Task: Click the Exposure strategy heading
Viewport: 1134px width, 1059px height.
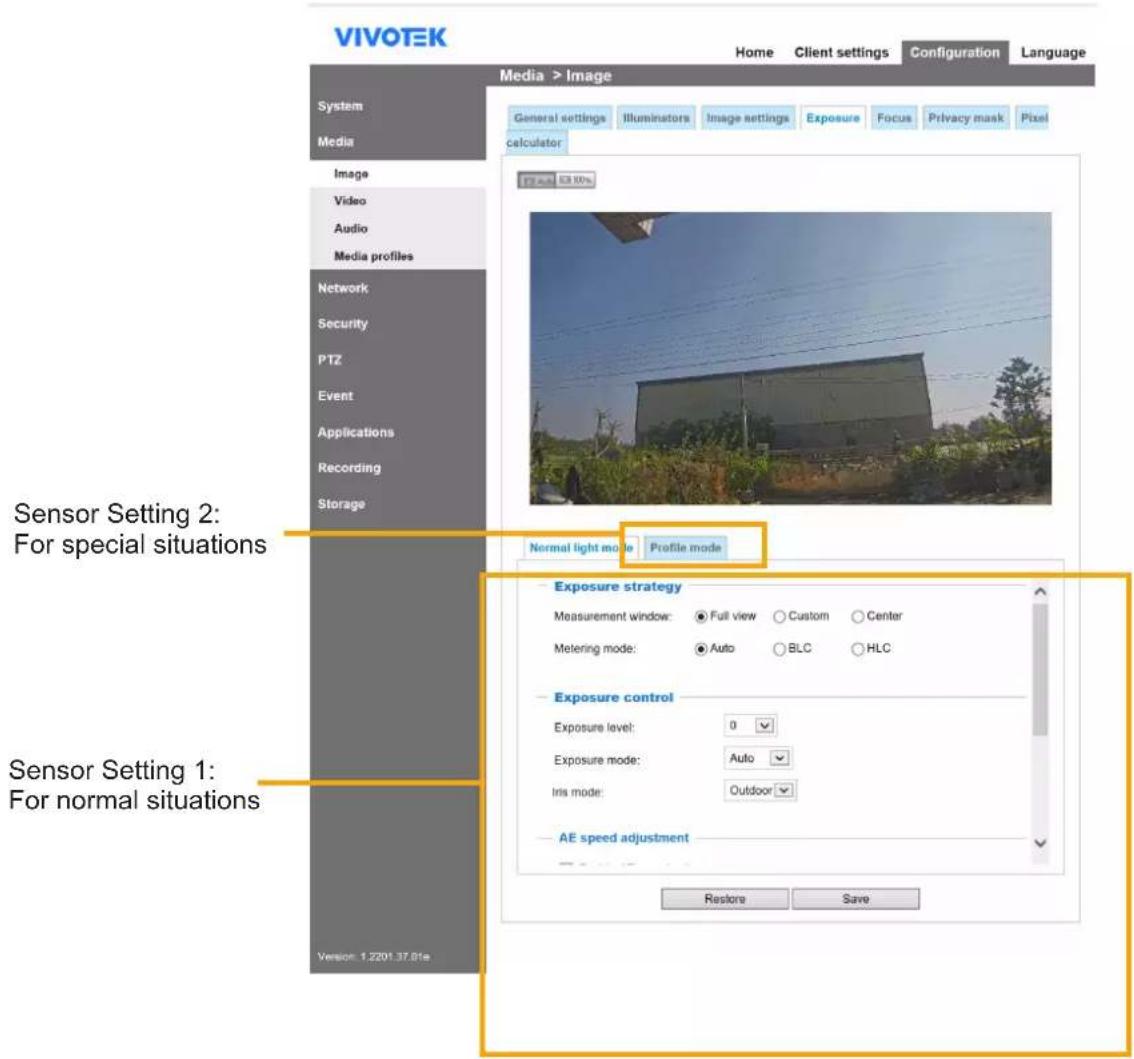Action: click(x=618, y=587)
